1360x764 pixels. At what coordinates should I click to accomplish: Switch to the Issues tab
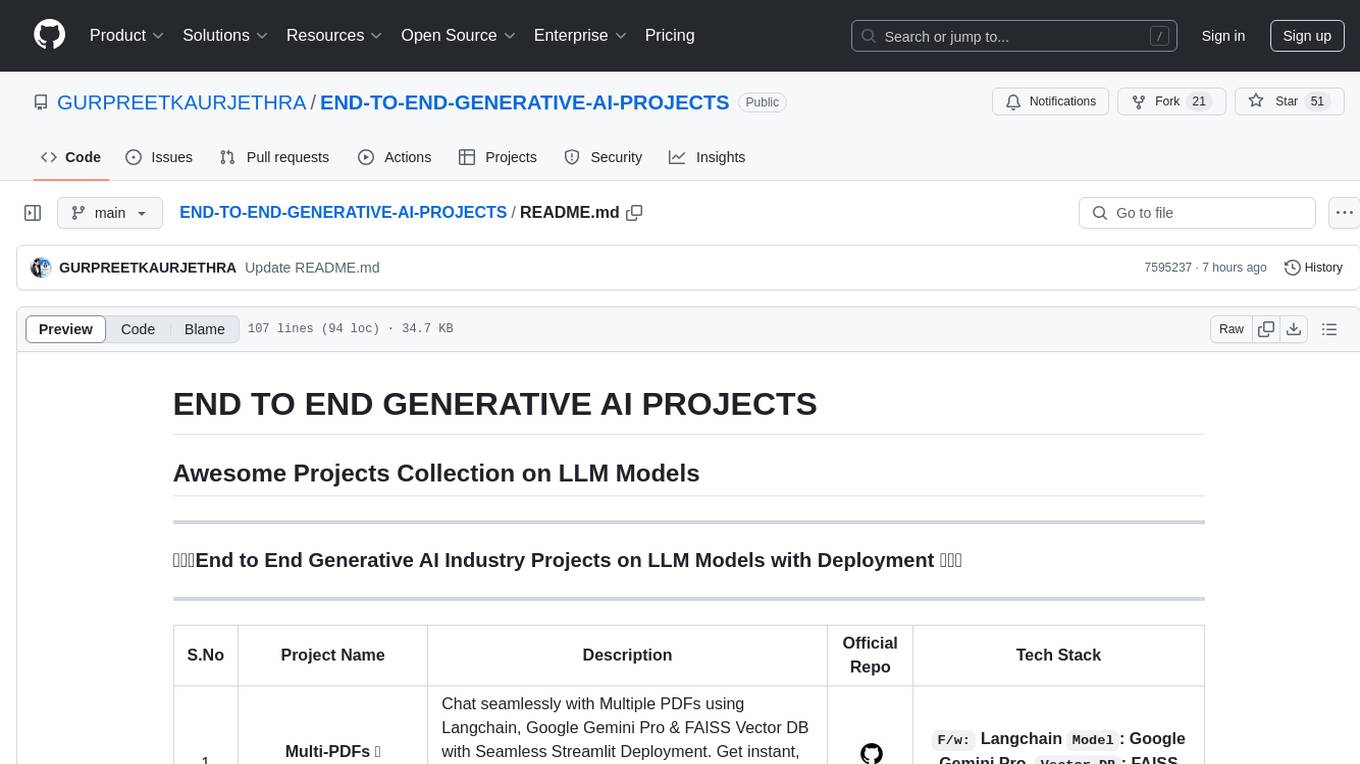[x=159, y=157]
